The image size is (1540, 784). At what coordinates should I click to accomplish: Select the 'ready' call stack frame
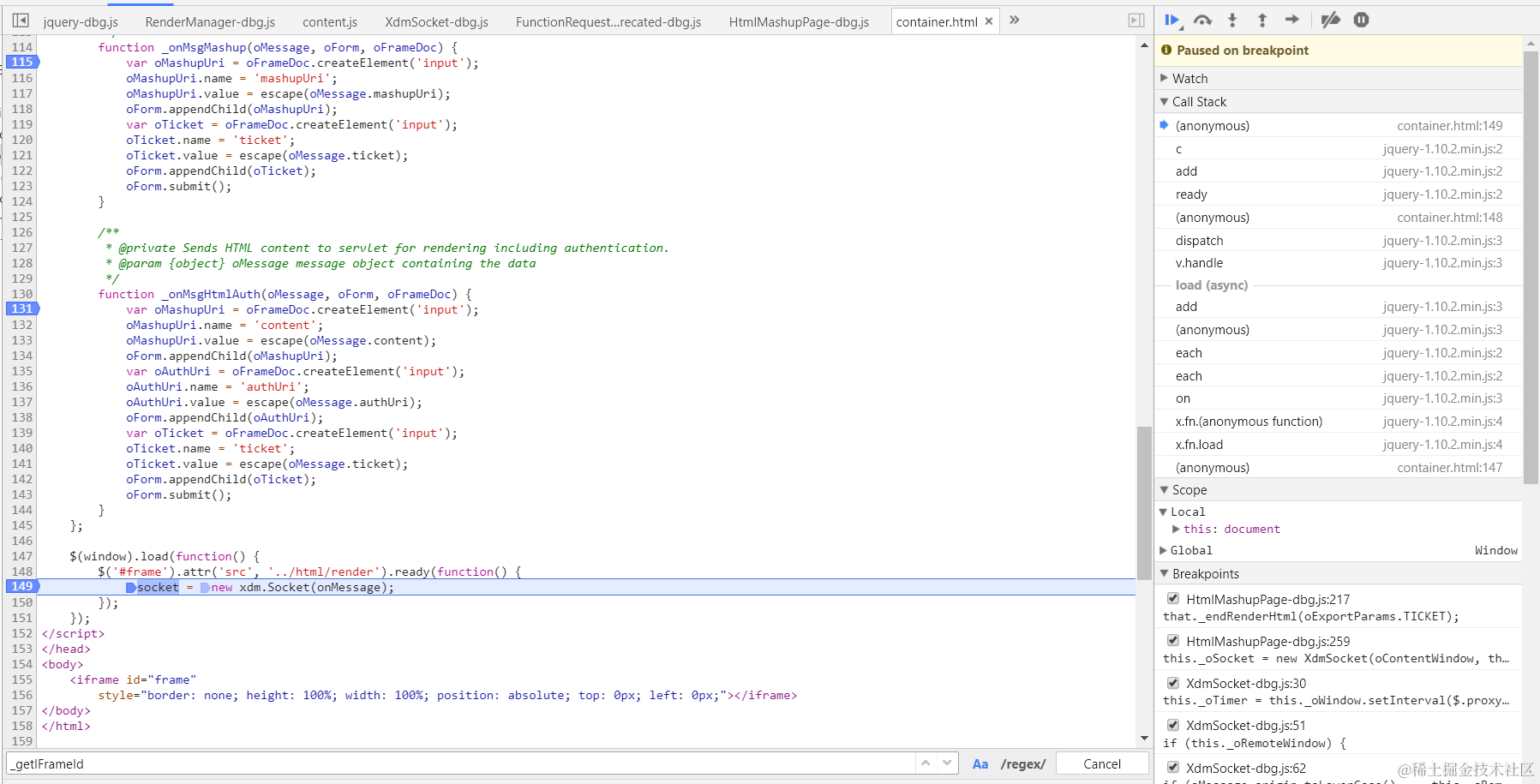[x=1339, y=195]
